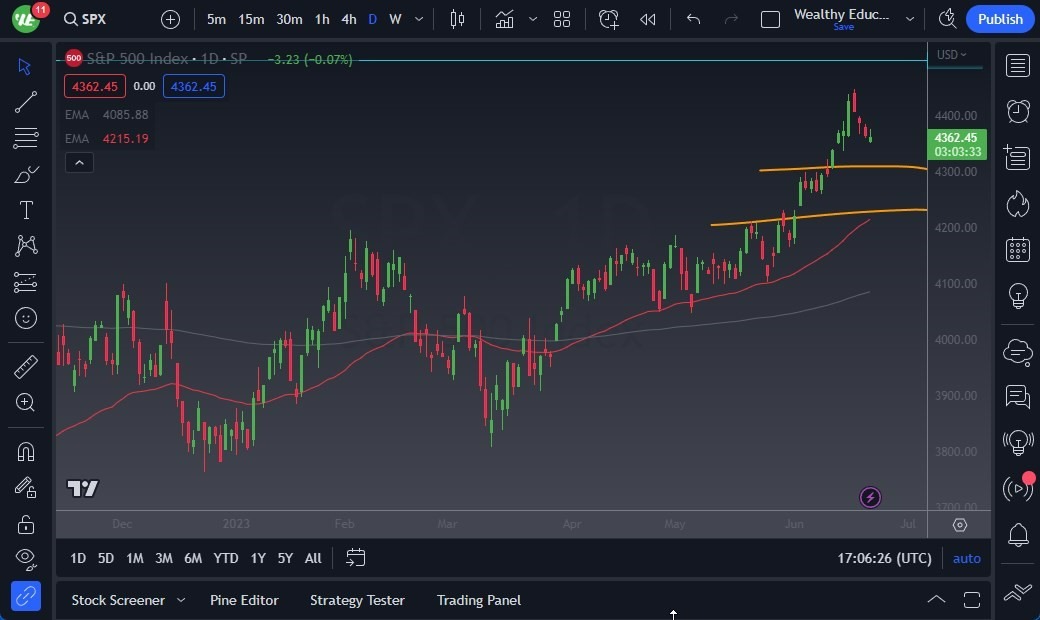Open the Fibonacci retracement tool
Image resolution: width=1040 pixels, height=620 pixels.
(26, 138)
